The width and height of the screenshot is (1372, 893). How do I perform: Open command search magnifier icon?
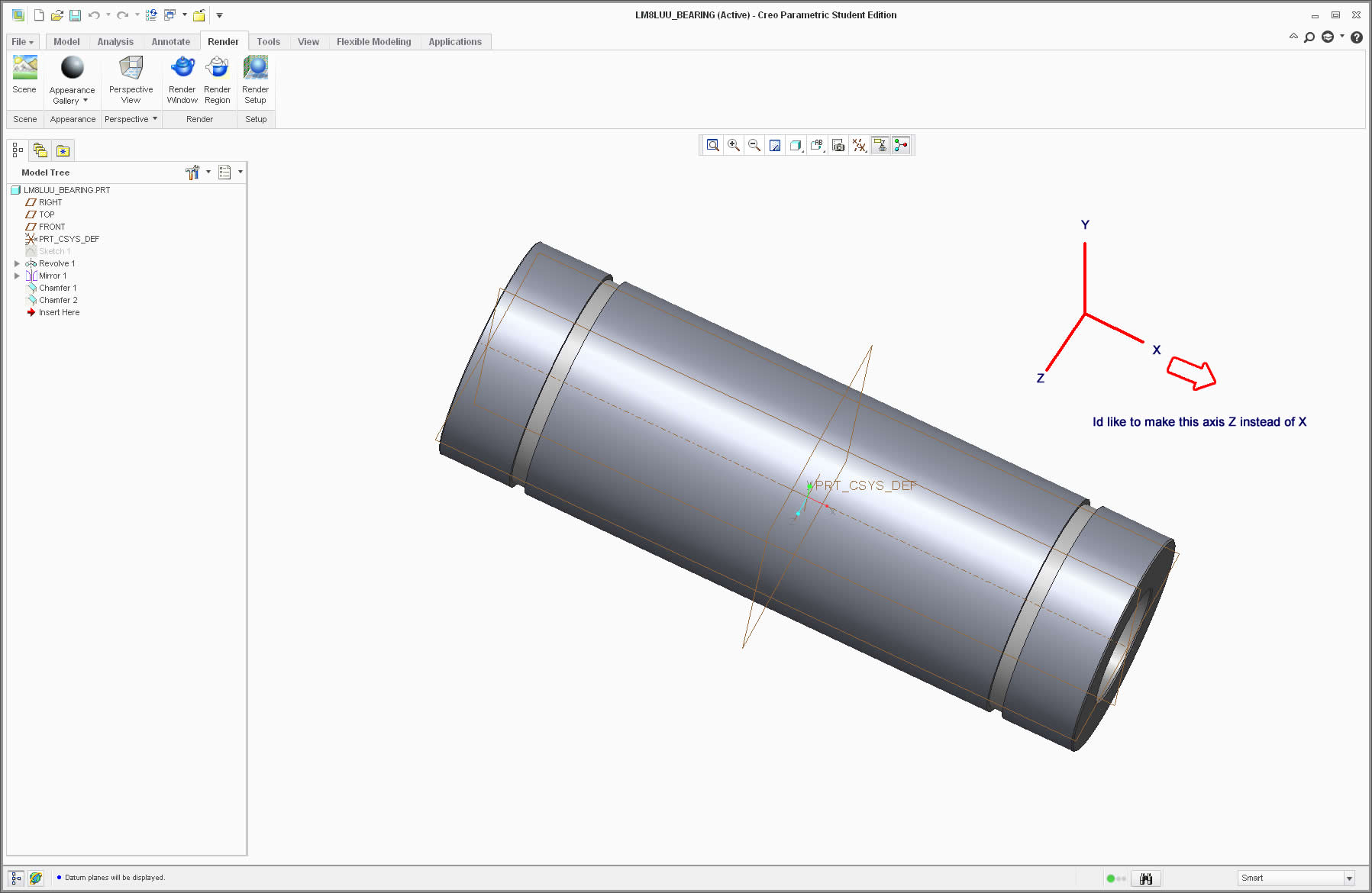coord(1309,37)
